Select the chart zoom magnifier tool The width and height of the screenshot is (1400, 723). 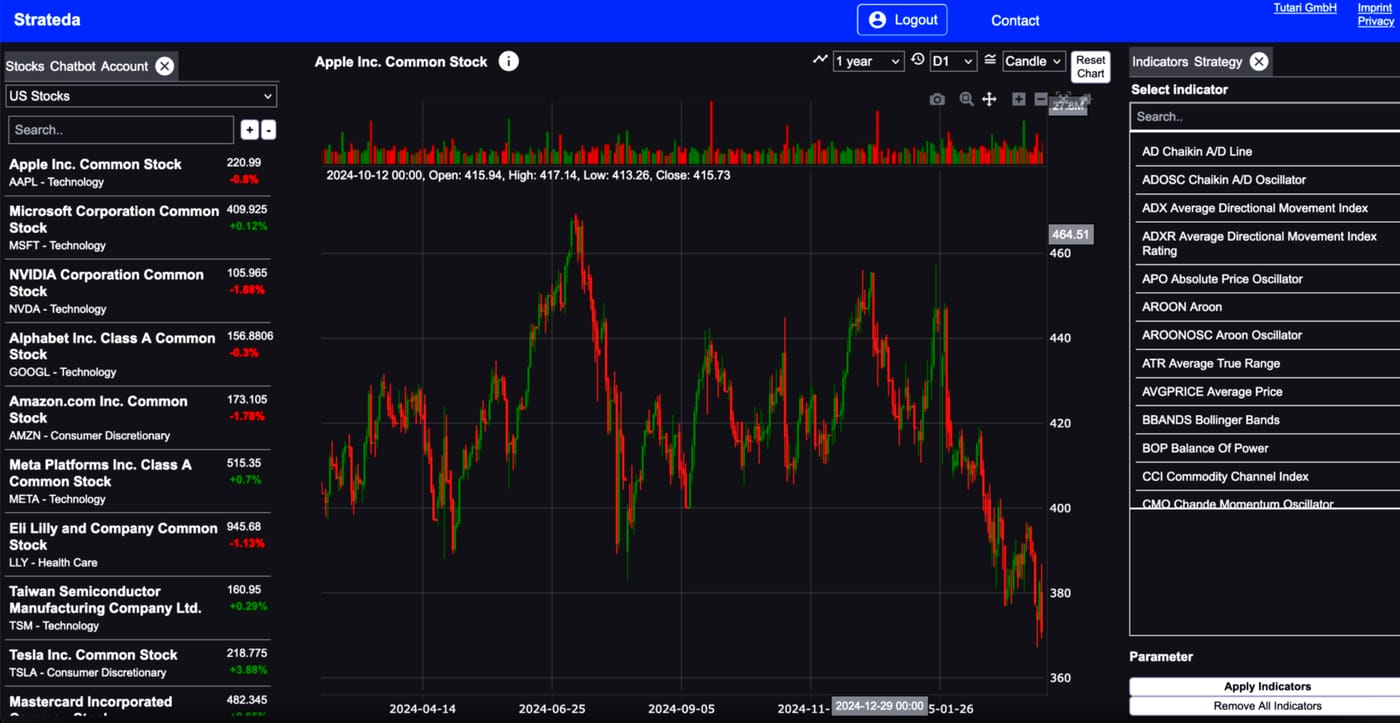point(966,99)
